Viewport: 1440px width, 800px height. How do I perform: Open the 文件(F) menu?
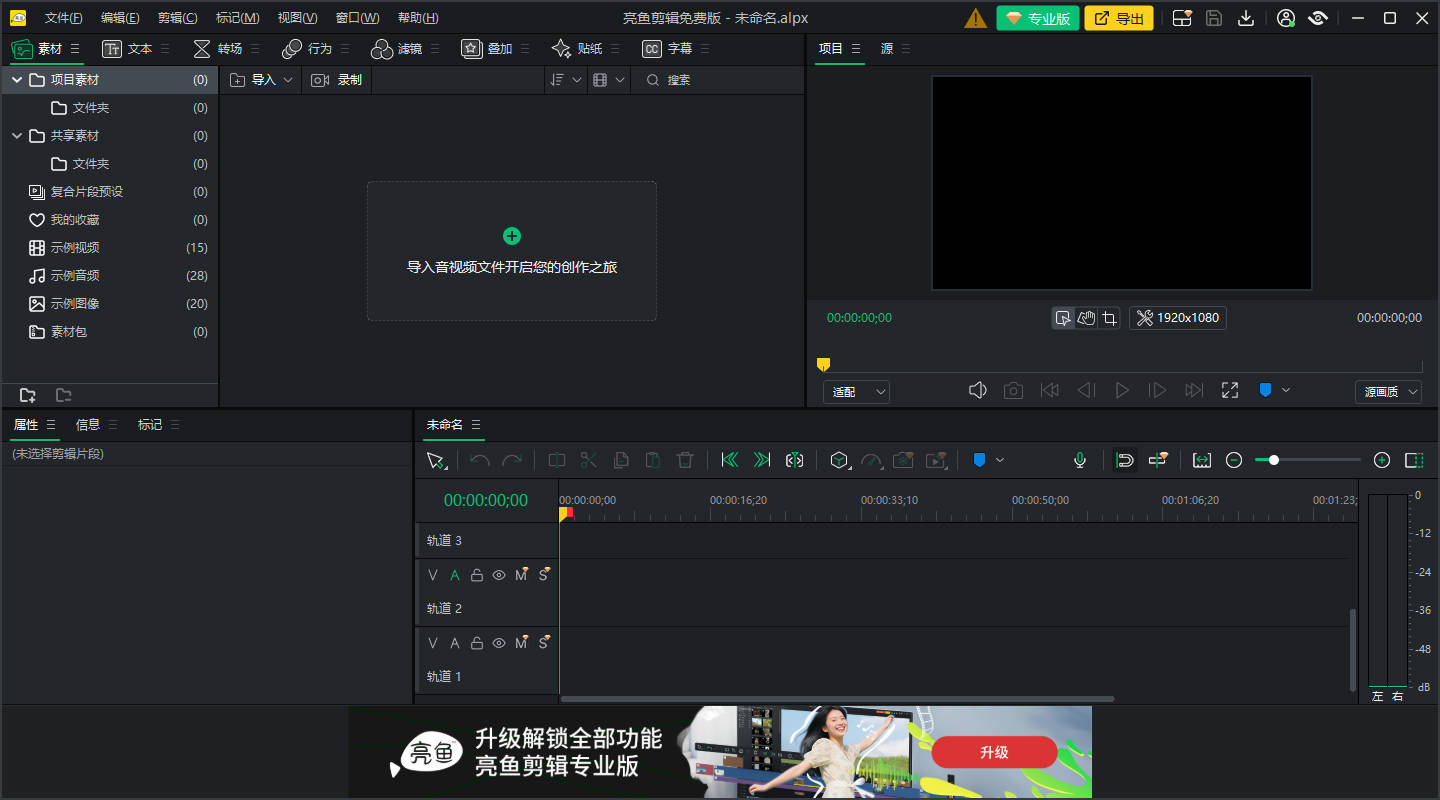64,18
